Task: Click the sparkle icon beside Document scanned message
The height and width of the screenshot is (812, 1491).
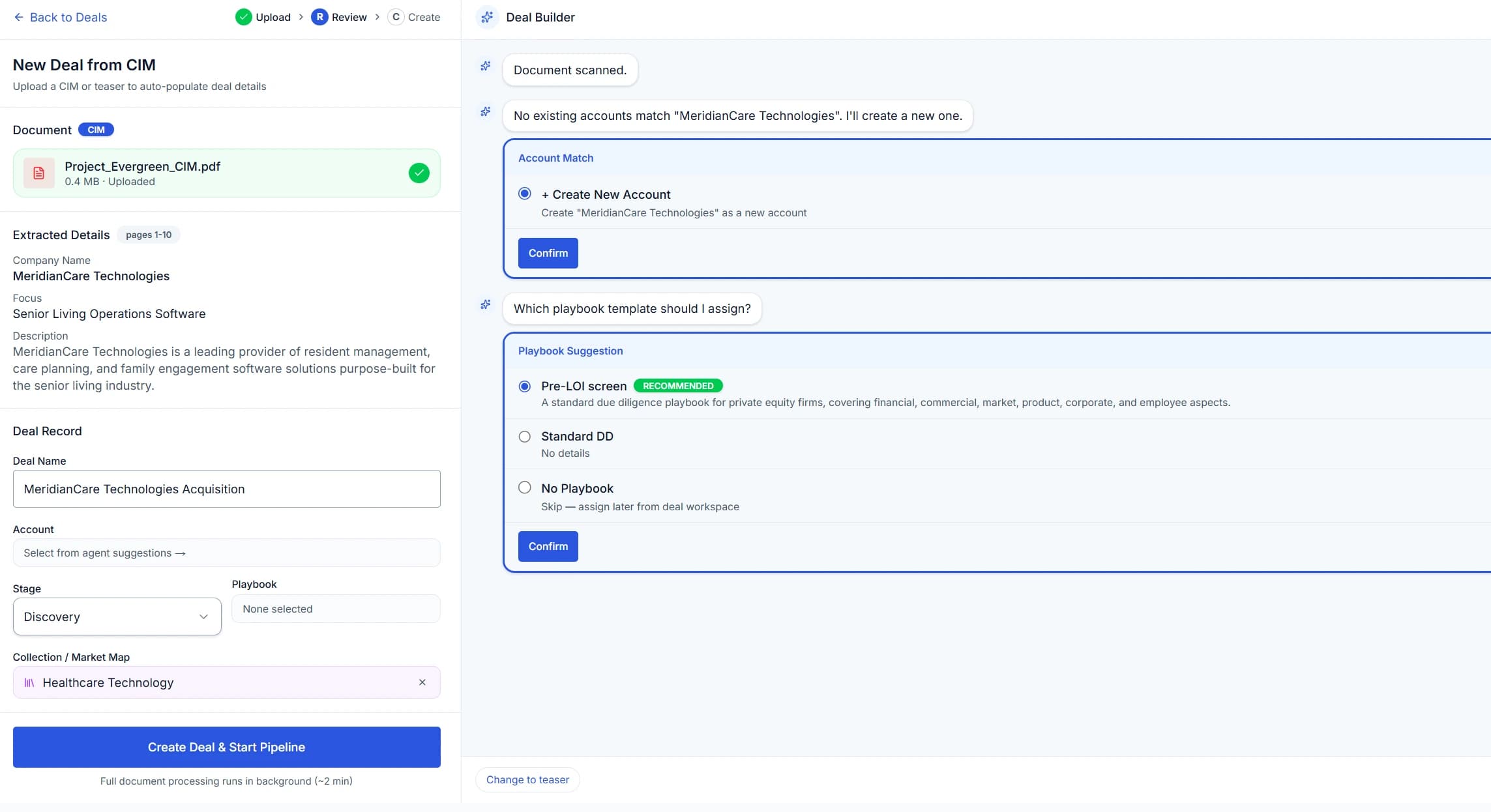Action: [x=485, y=66]
